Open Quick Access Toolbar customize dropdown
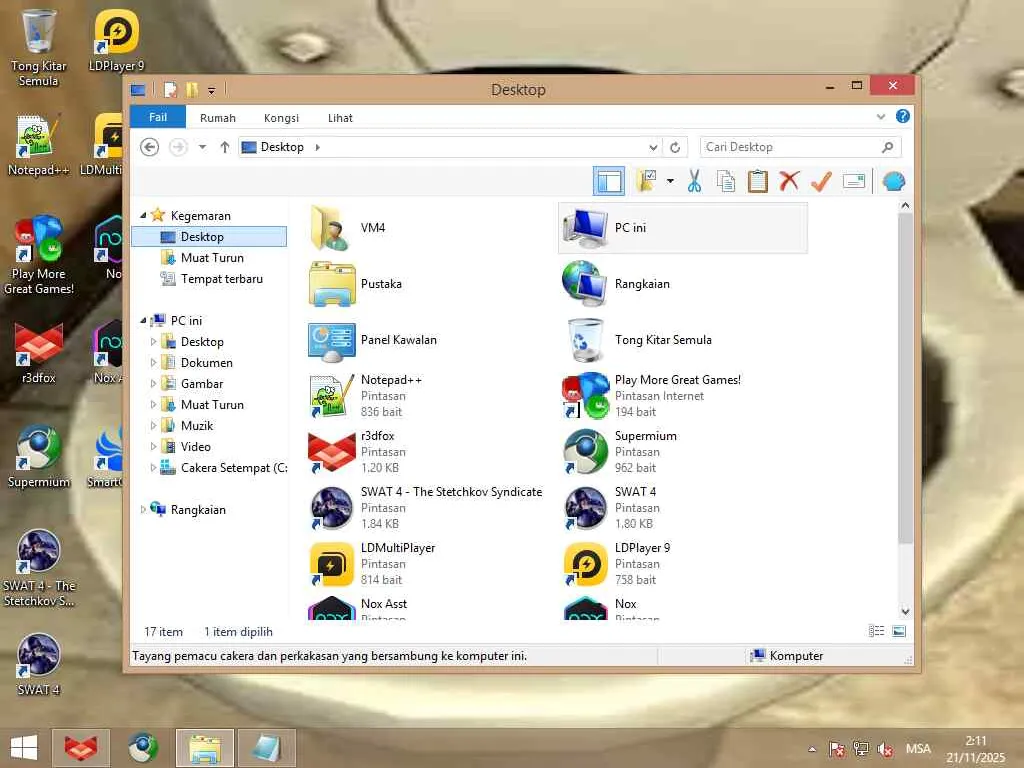 211,90
